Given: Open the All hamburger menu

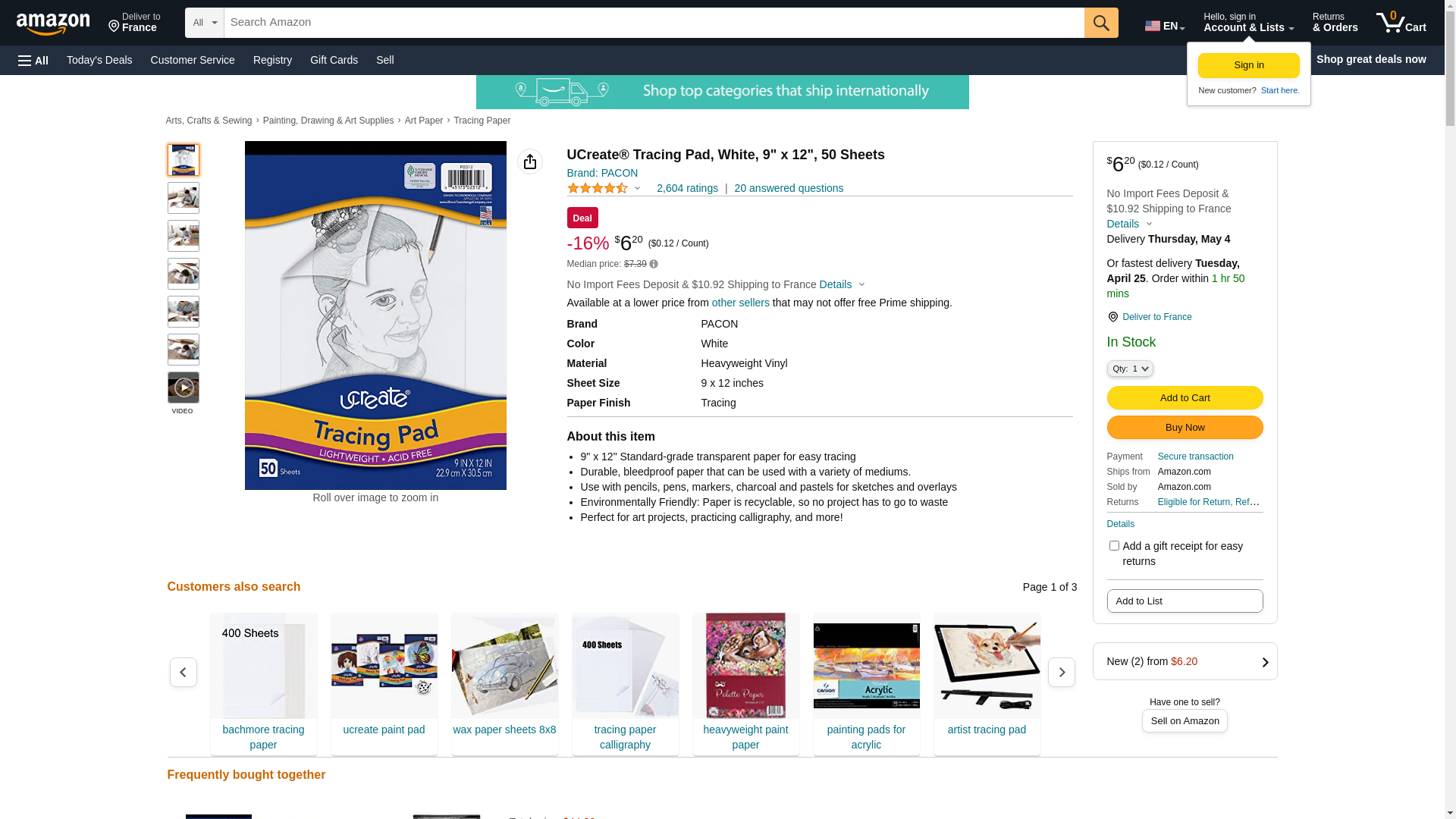Looking at the screenshot, I should click(x=33, y=60).
